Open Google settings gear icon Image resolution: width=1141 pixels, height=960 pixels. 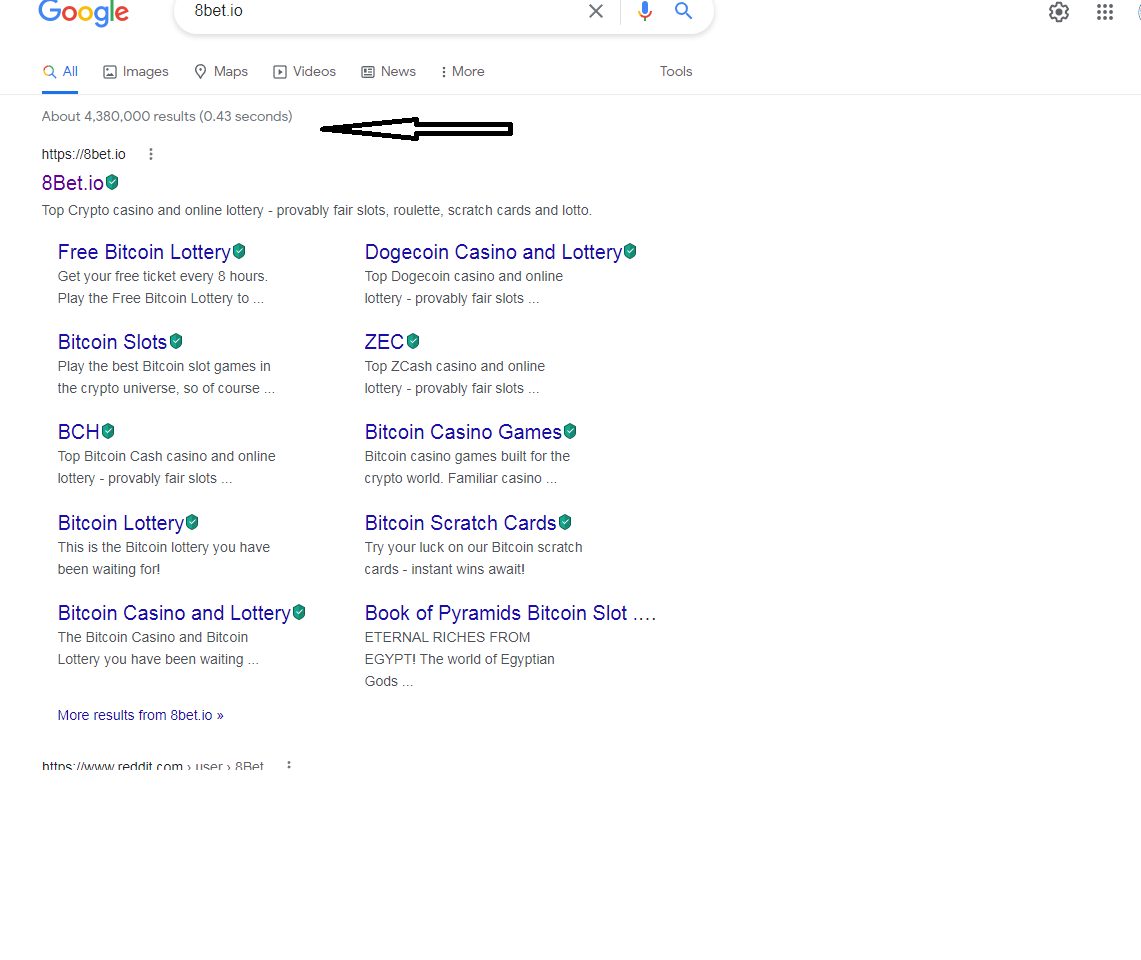pyautogui.click(x=1059, y=12)
